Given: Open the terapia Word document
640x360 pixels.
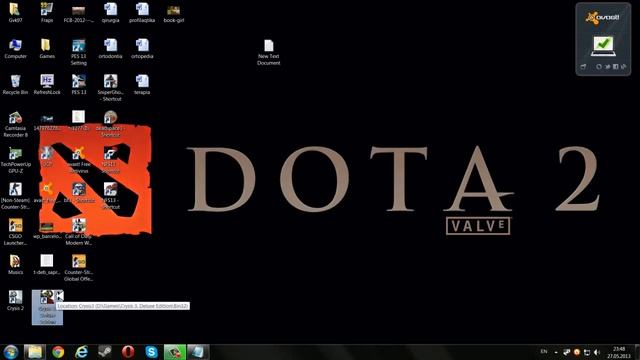Looking at the screenshot, I should (142, 84).
